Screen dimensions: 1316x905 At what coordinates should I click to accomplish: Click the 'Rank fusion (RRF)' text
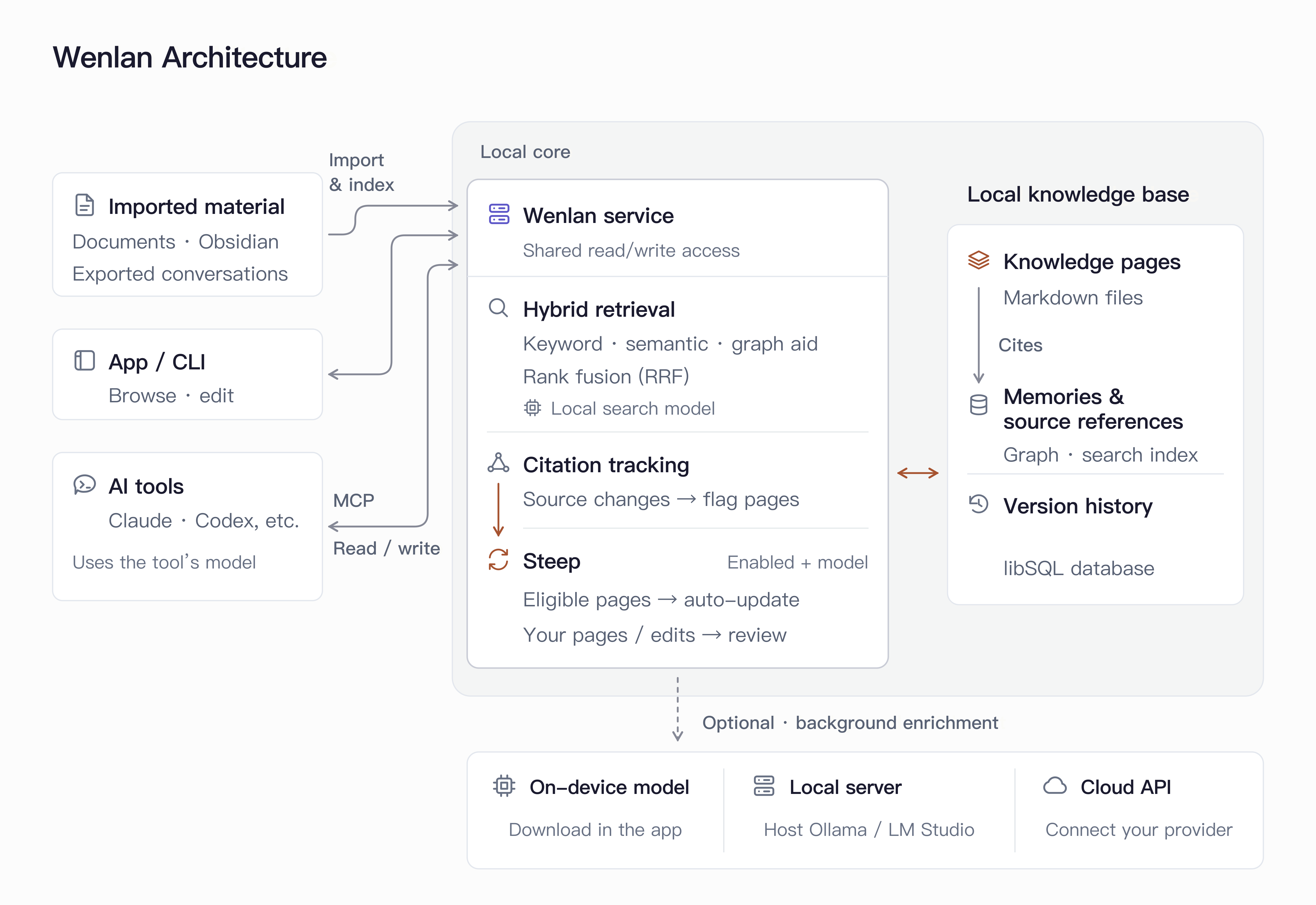tap(606, 377)
